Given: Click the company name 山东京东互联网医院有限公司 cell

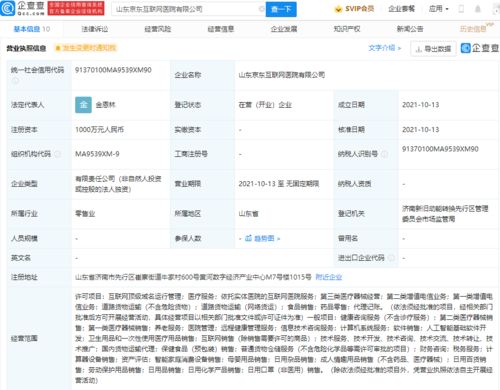Looking at the screenshot, I should point(282,75).
